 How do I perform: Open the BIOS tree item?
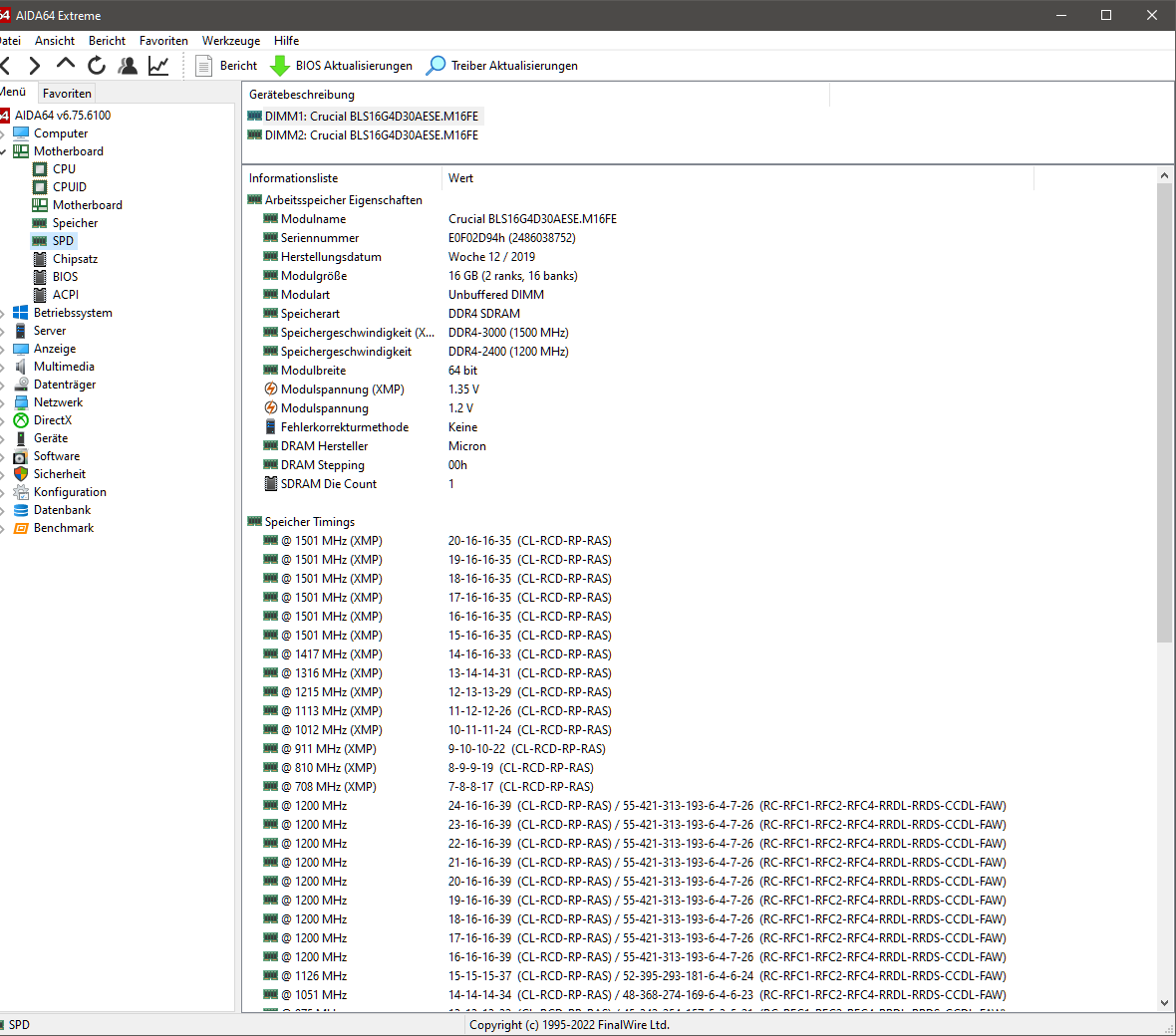coord(65,277)
